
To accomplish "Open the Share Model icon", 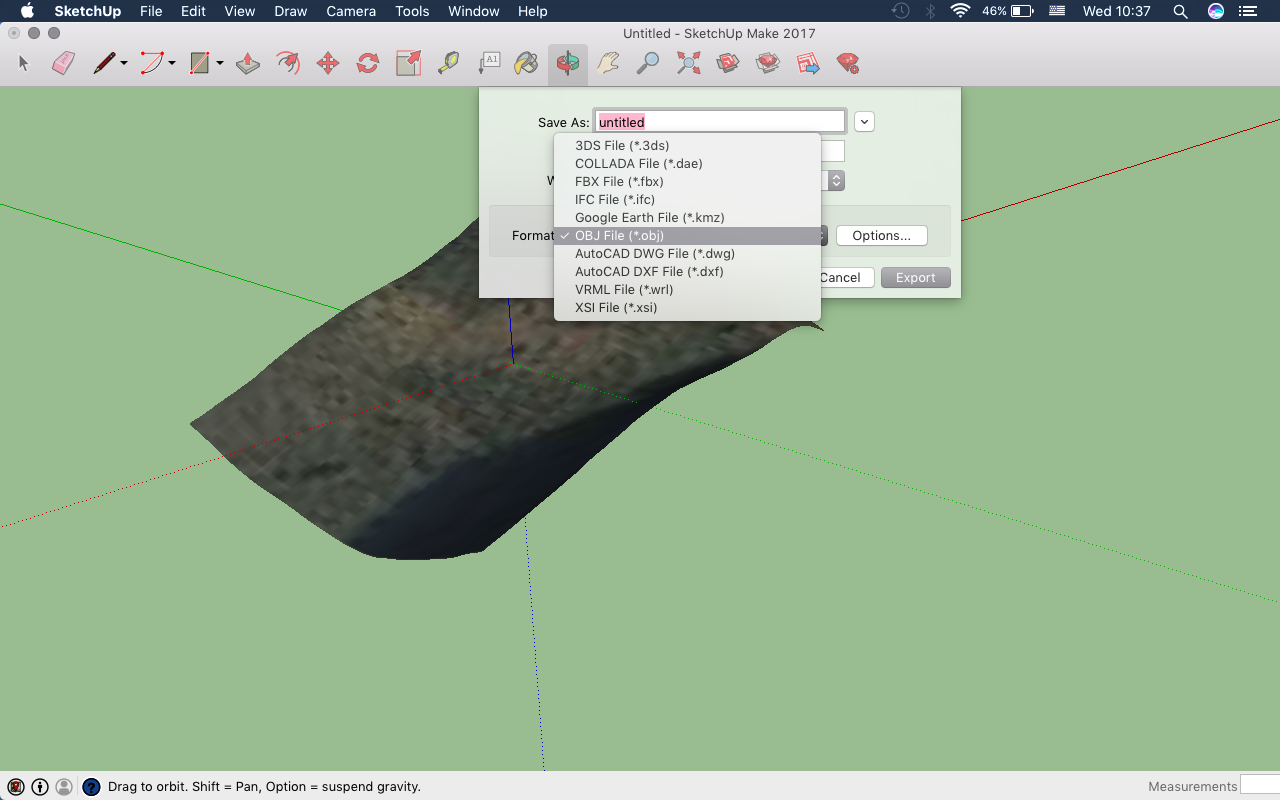I will (768, 64).
